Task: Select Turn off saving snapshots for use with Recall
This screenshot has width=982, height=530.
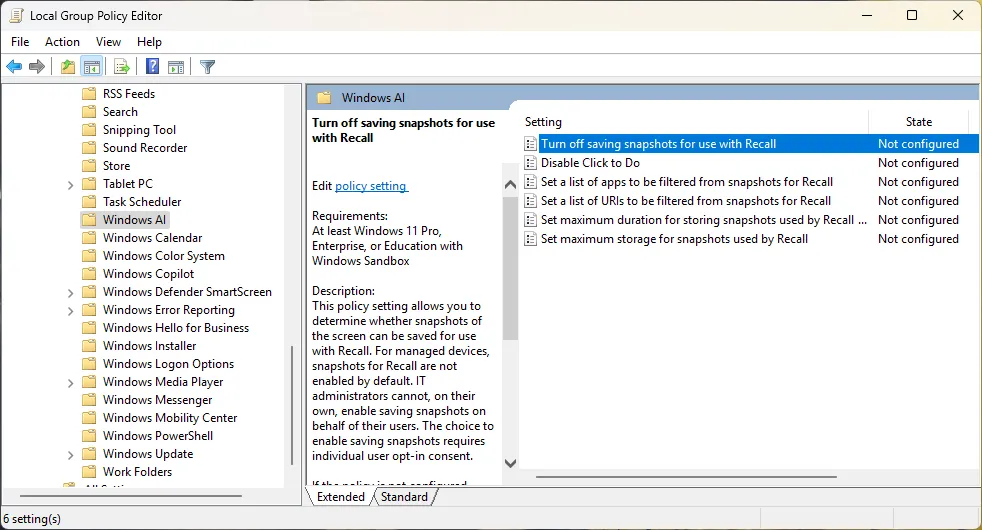Action: click(658, 144)
